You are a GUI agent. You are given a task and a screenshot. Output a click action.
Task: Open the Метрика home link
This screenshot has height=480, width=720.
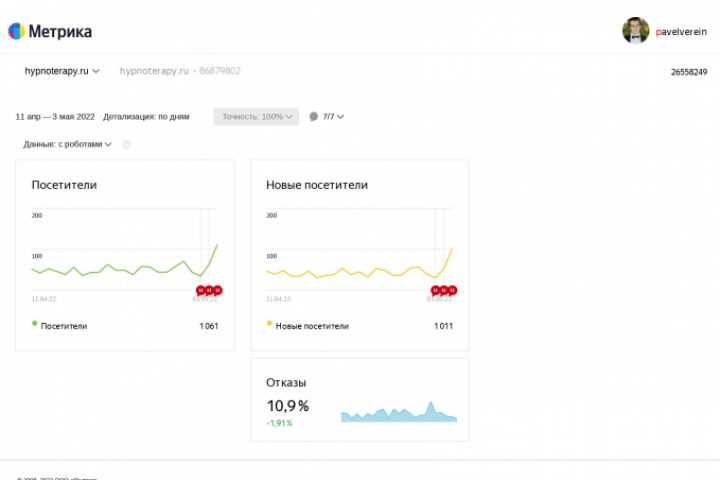[60, 31]
